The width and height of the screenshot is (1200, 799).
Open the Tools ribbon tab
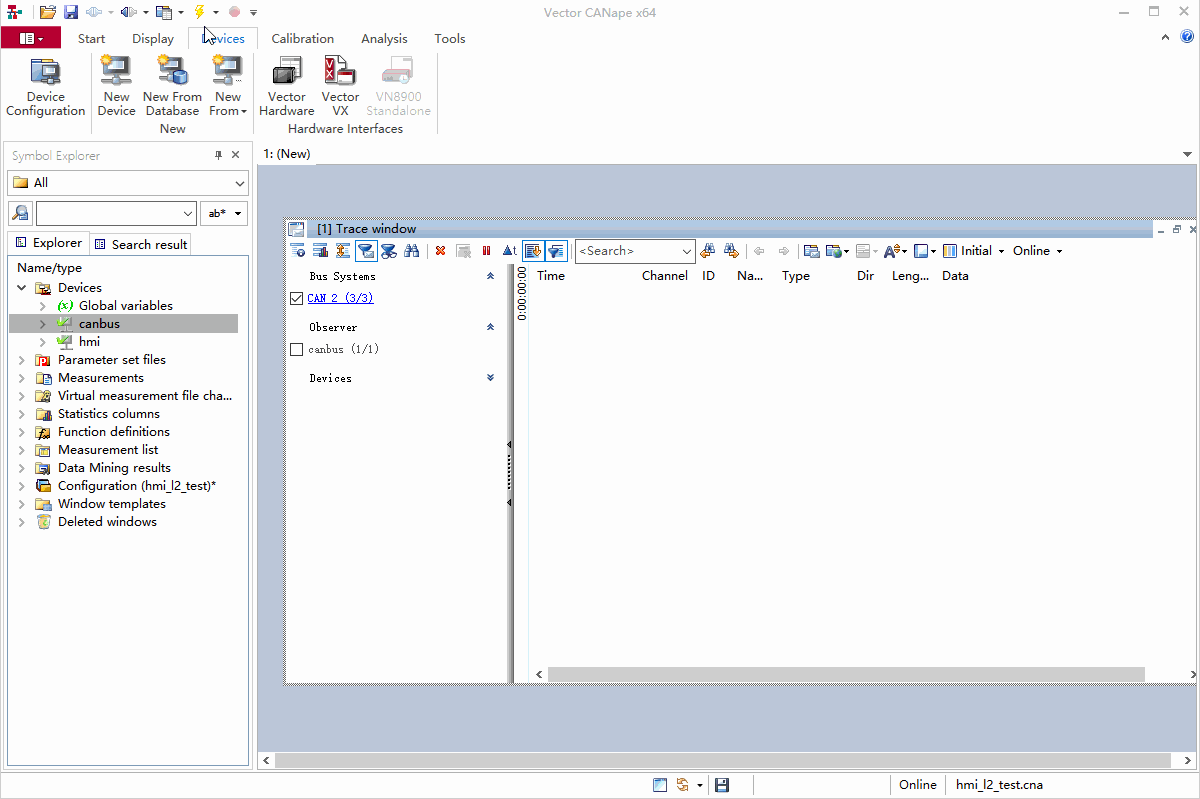pyautogui.click(x=450, y=39)
